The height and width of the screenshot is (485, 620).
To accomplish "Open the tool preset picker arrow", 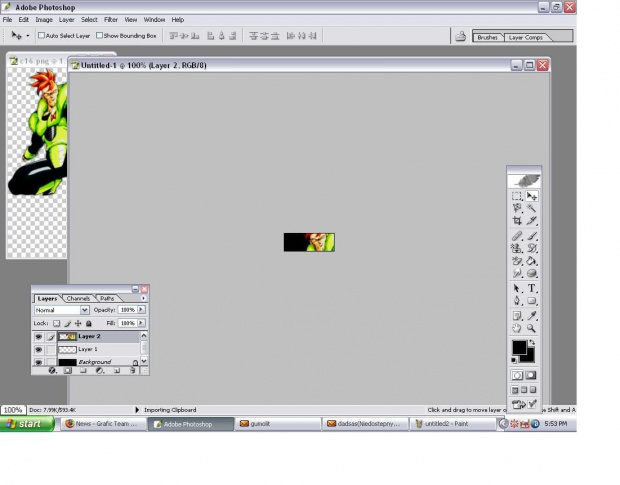I will point(28,36).
